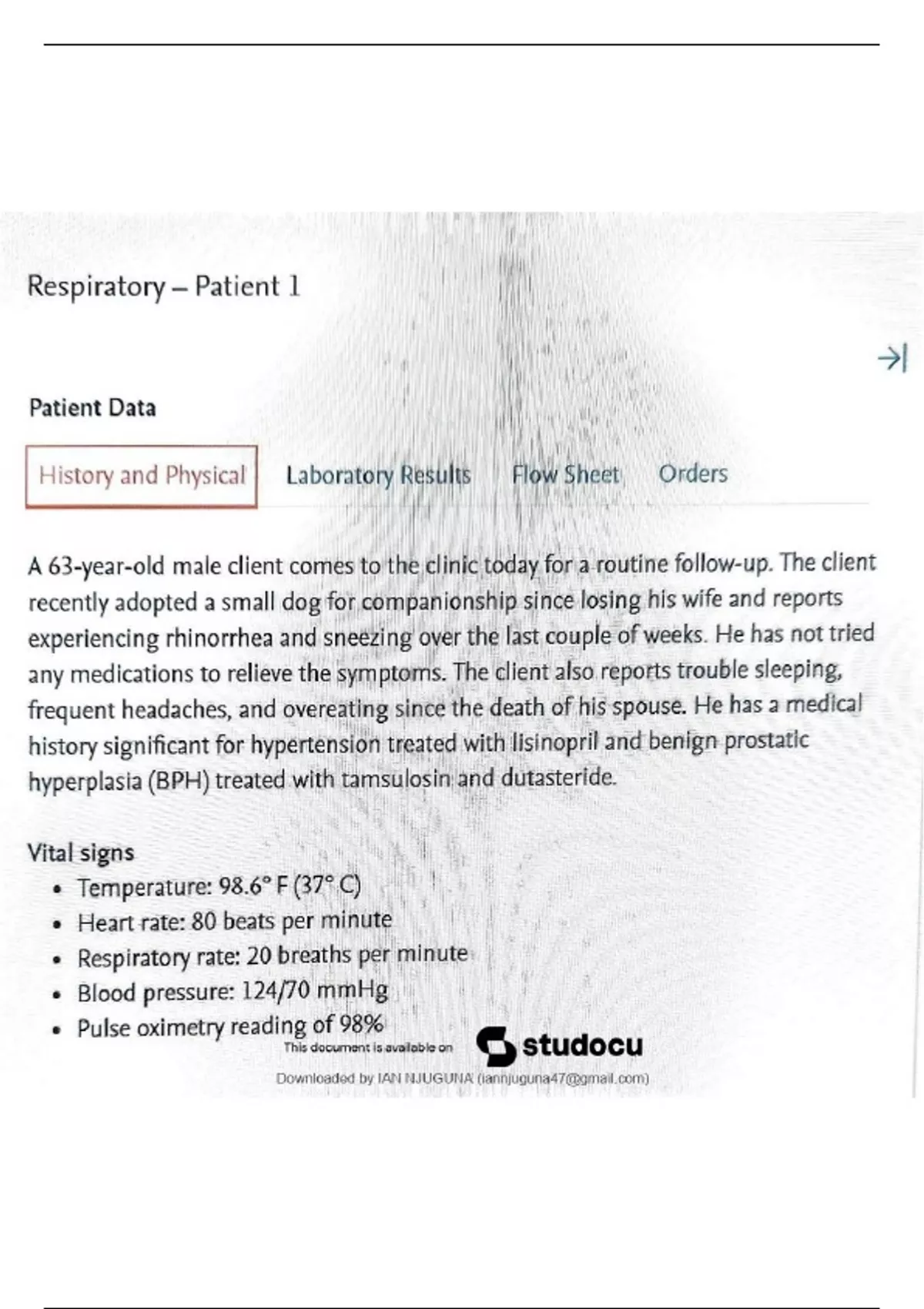Click the 'Vital signs' heading
Screen dimensions: 924x1309
point(81,852)
